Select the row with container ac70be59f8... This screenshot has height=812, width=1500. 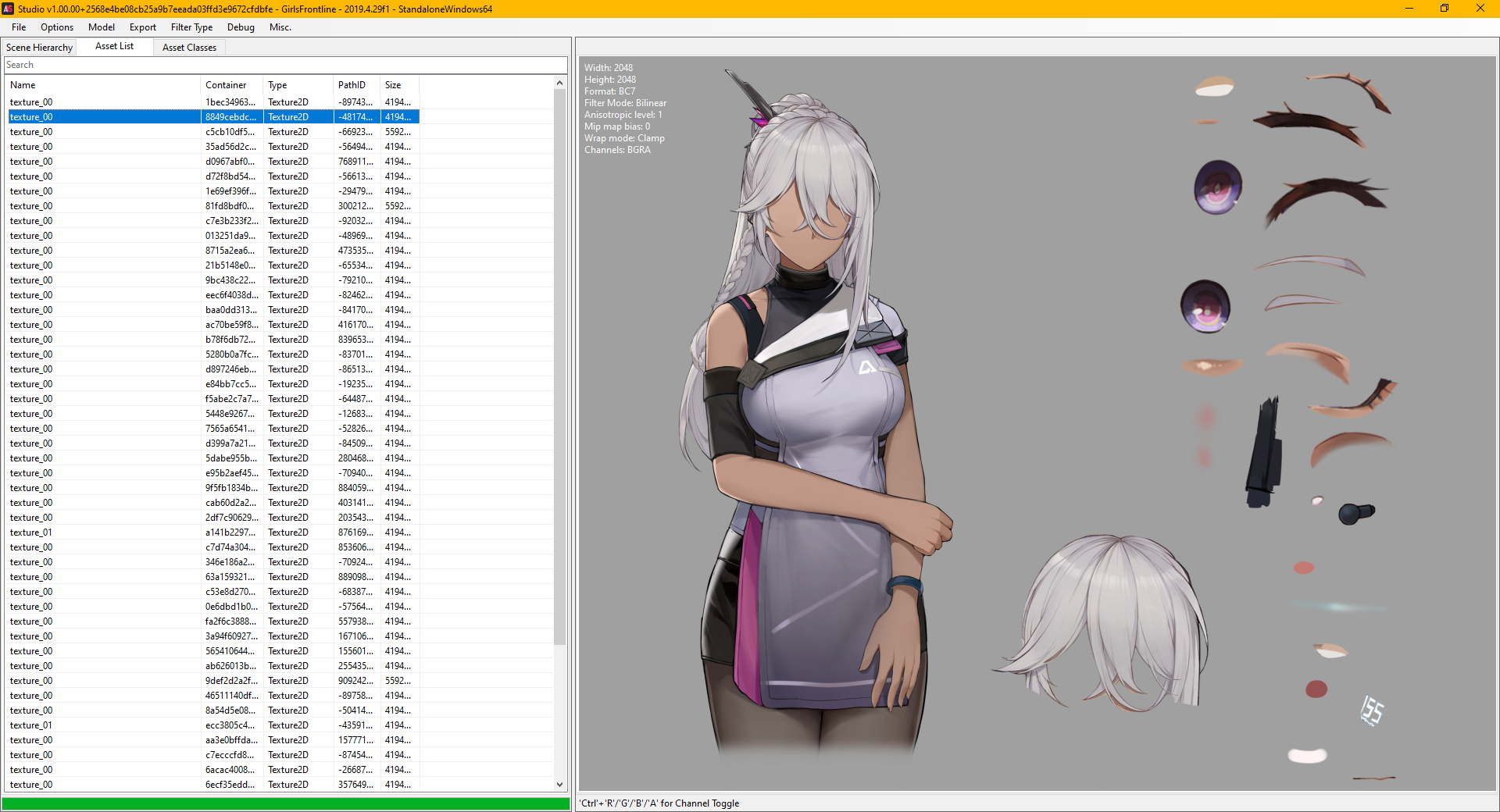213,325
